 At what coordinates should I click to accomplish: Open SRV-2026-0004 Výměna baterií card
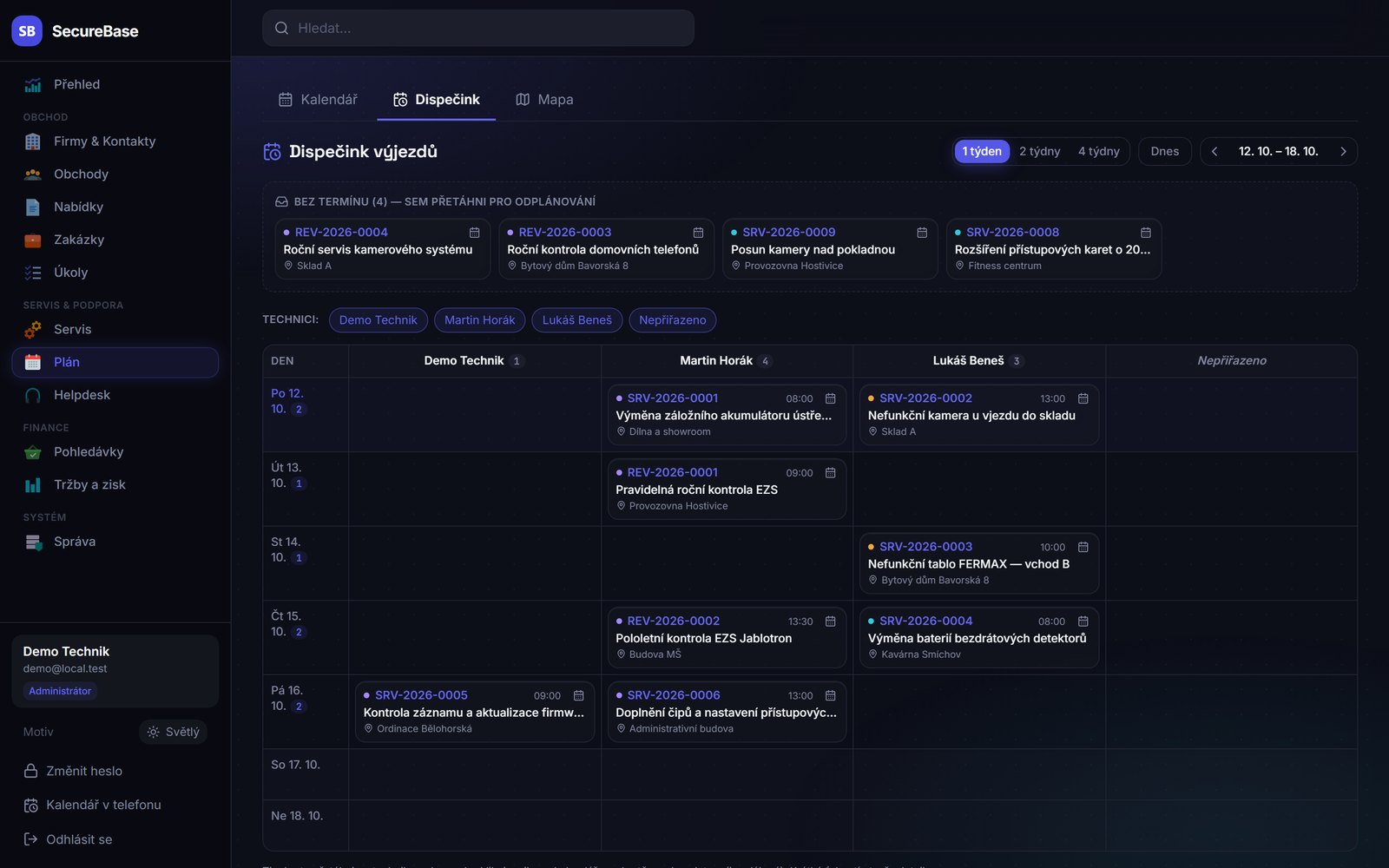pyautogui.click(x=979, y=637)
